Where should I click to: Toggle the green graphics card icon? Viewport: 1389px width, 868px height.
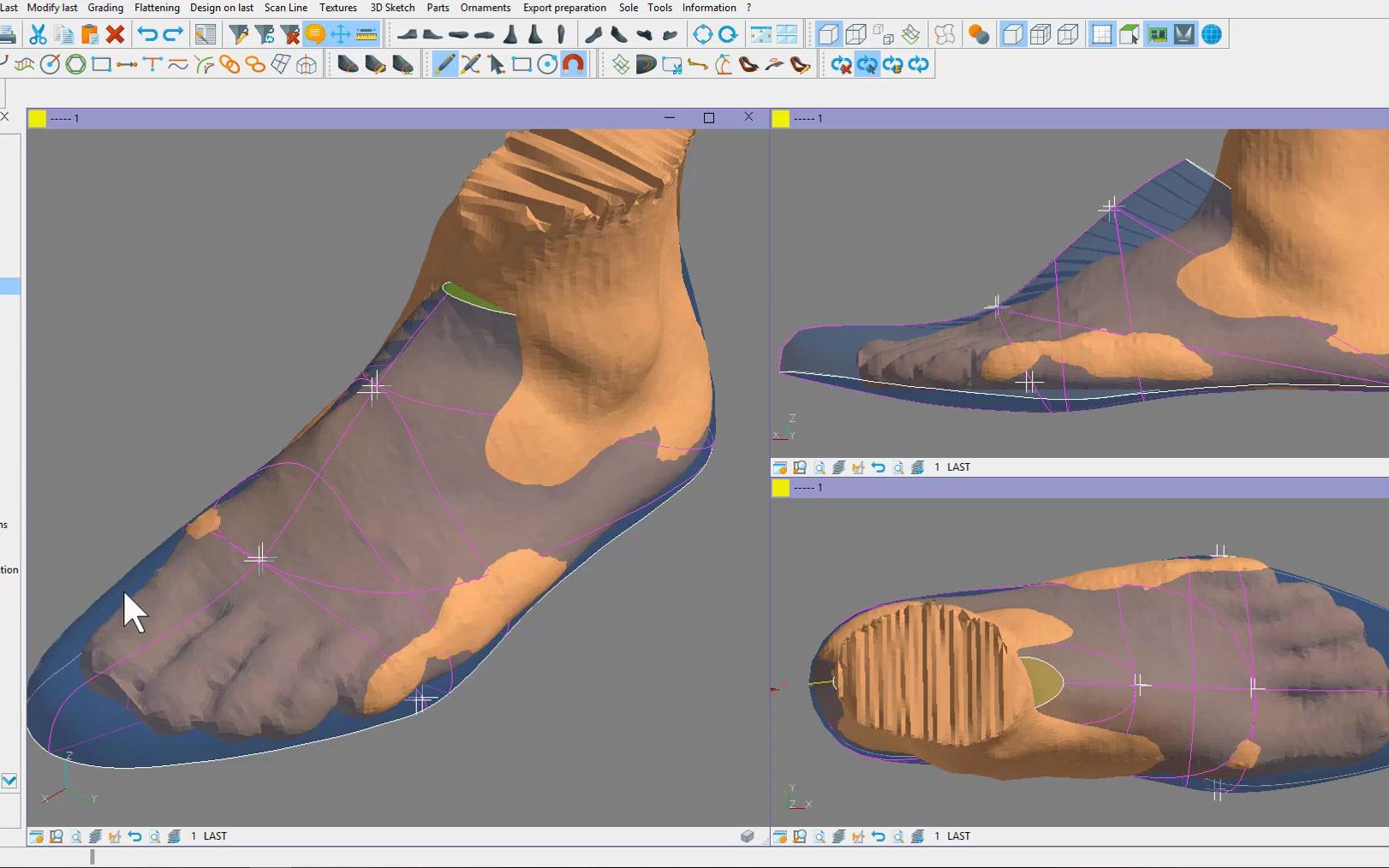(x=1157, y=34)
